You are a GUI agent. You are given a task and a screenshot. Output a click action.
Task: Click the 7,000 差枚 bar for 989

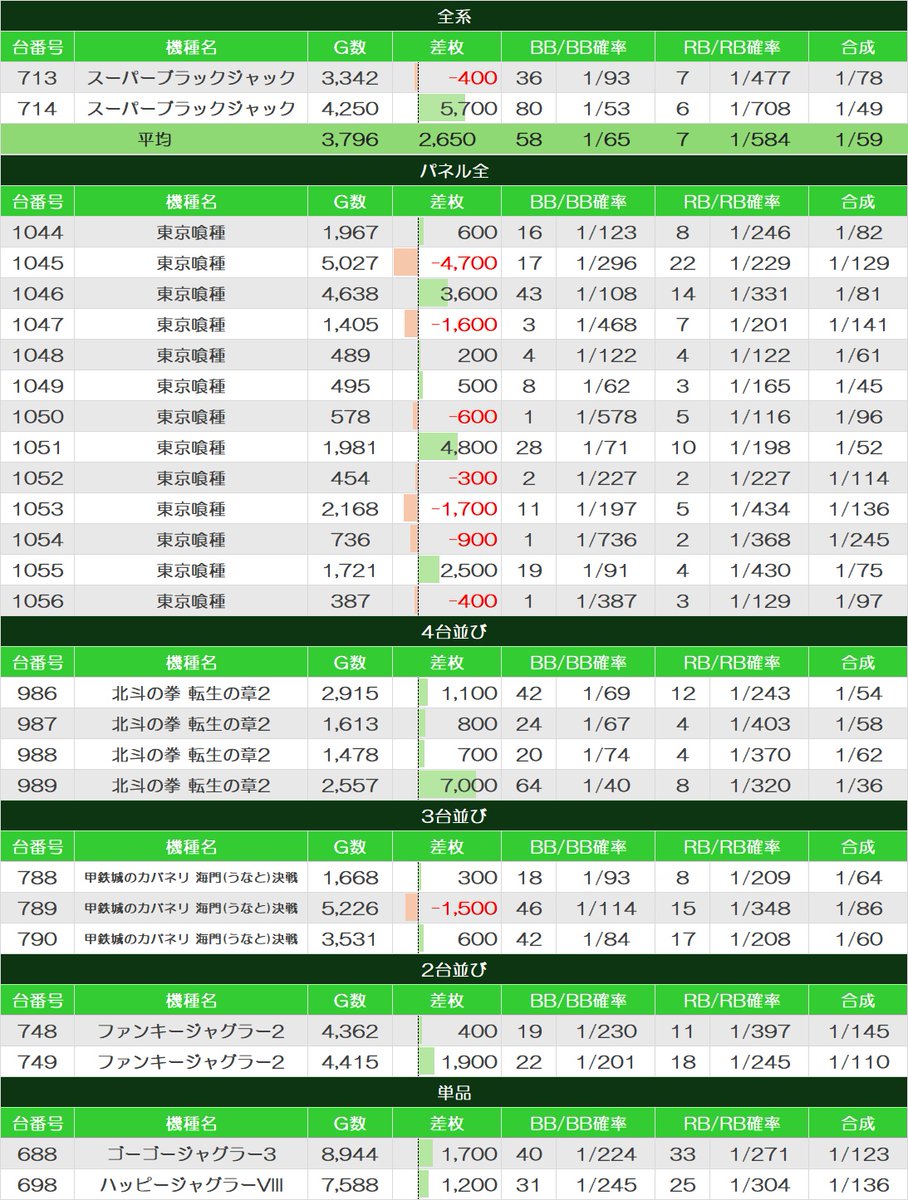click(447, 786)
